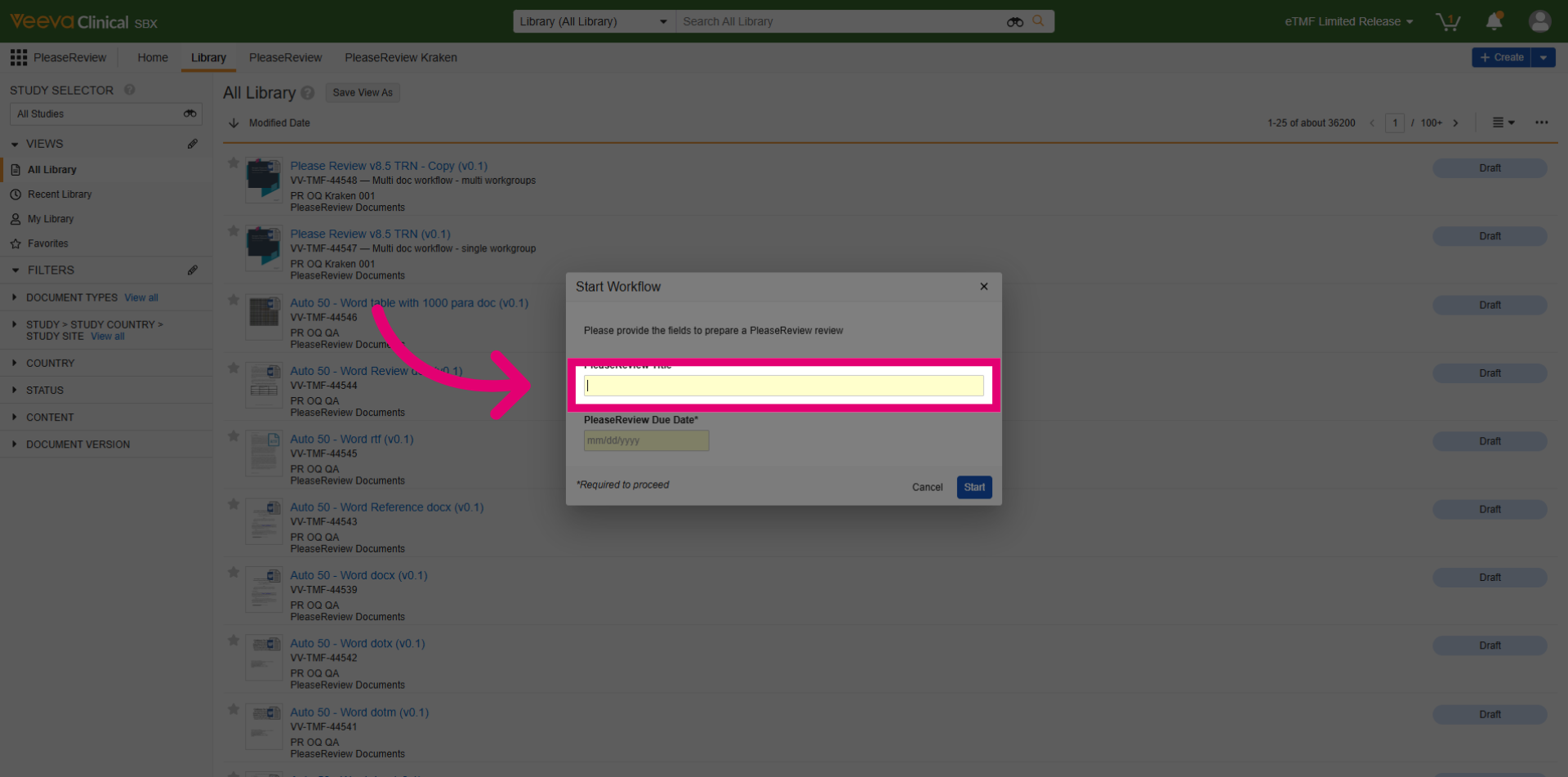1568x777 pixels.
Task: Switch to Library tab
Action: 208,57
